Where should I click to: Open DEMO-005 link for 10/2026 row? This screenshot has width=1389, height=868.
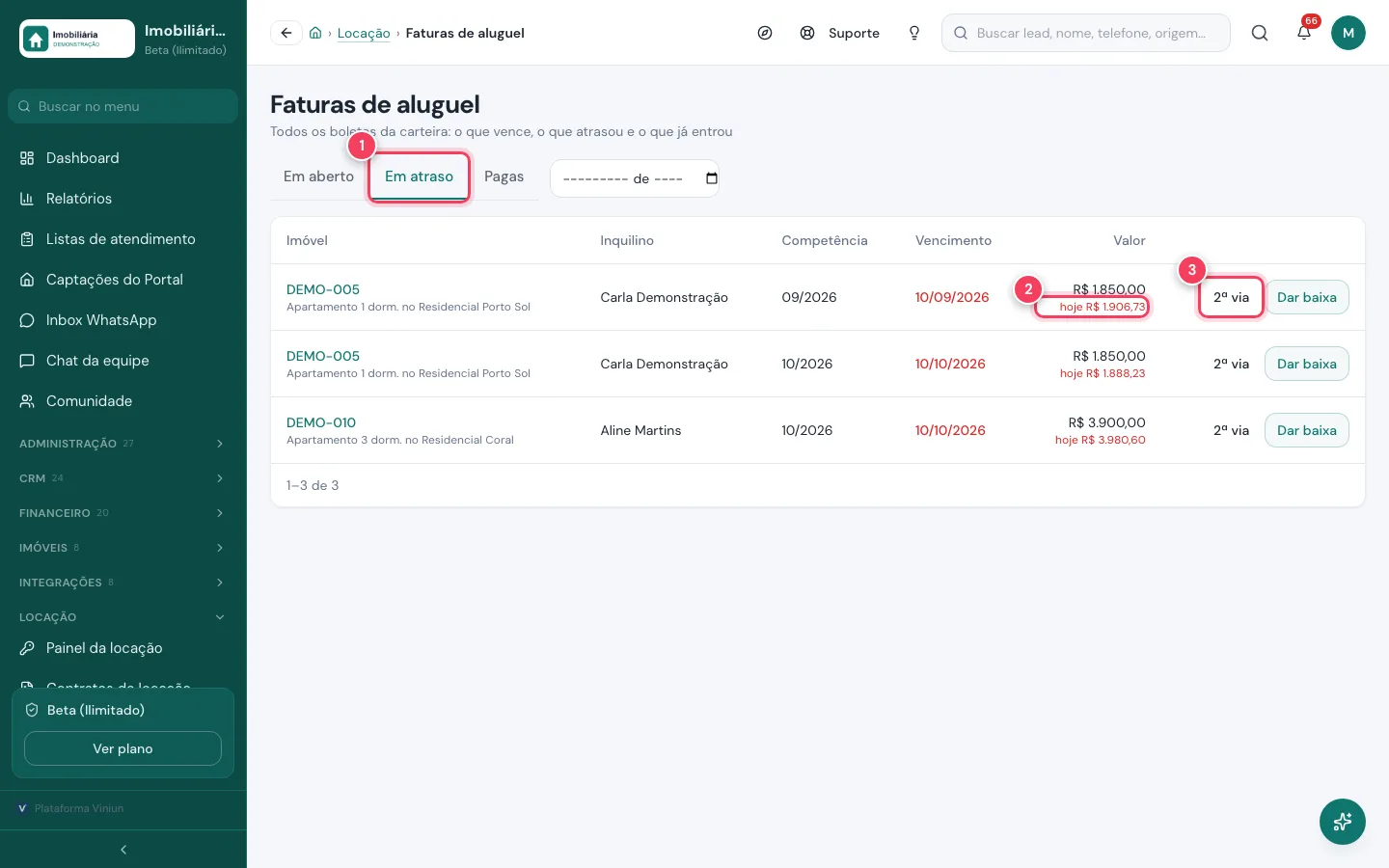point(323,356)
